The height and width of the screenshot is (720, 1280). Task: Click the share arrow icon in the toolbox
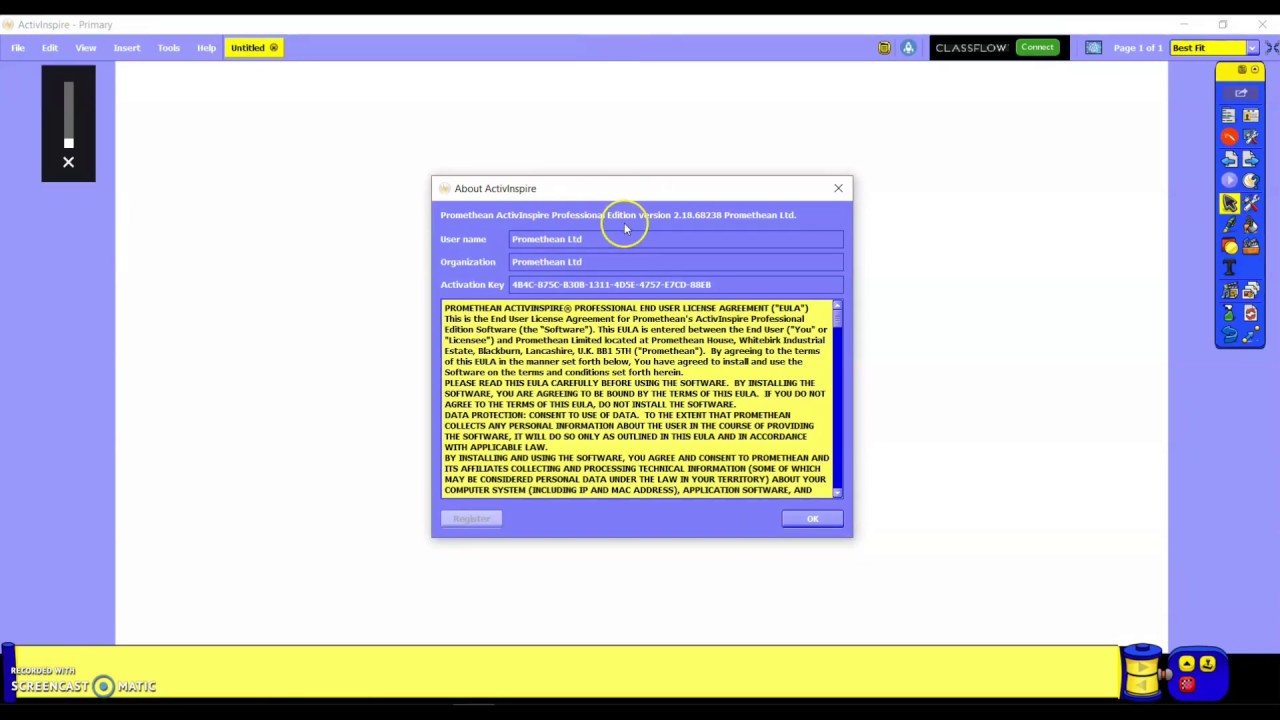point(1241,93)
